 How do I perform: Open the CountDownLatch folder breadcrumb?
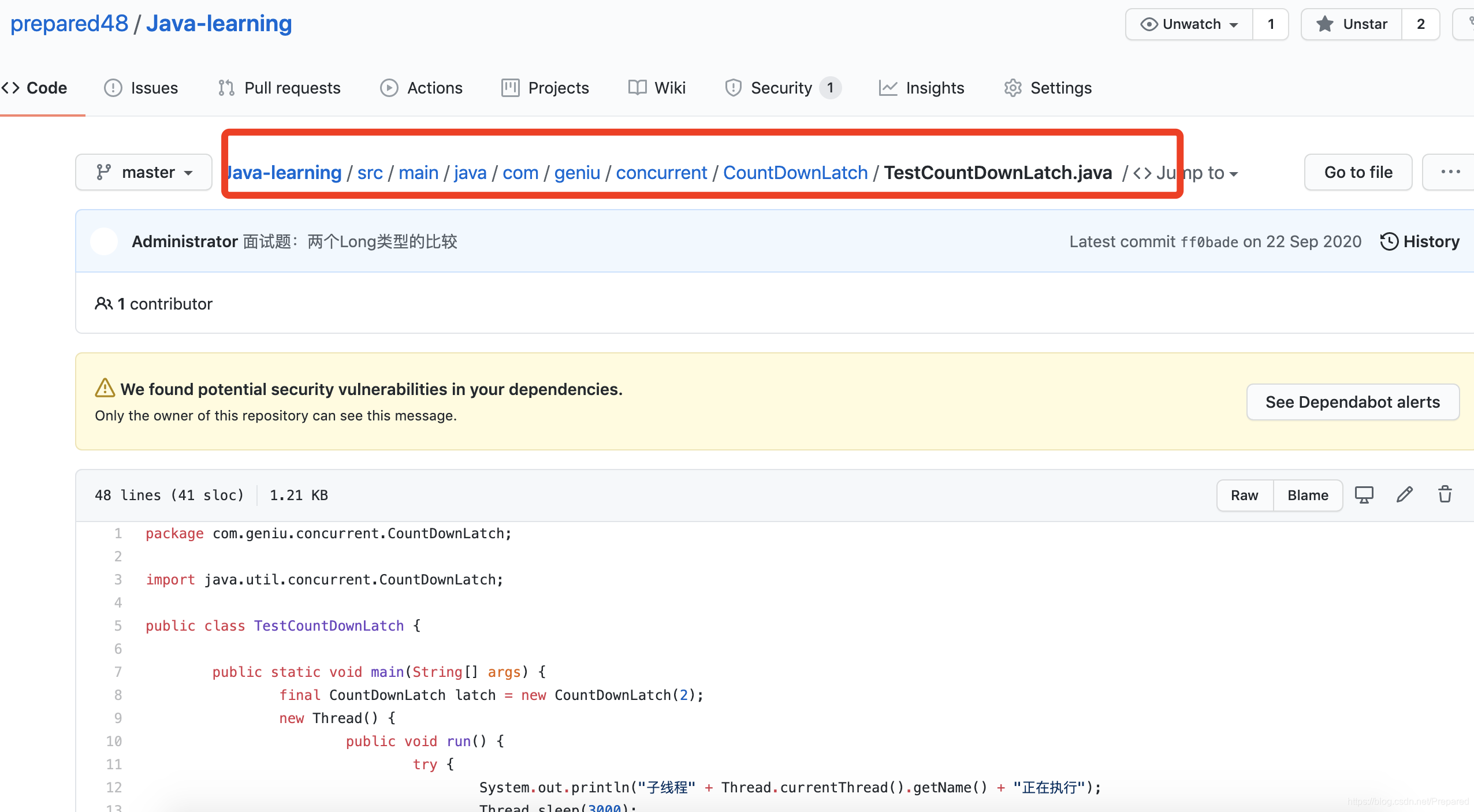(x=796, y=173)
